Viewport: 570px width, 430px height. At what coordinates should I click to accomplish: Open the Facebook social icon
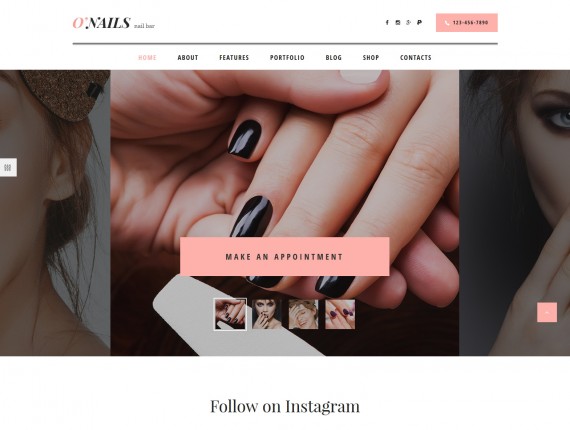click(x=387, y=23)
